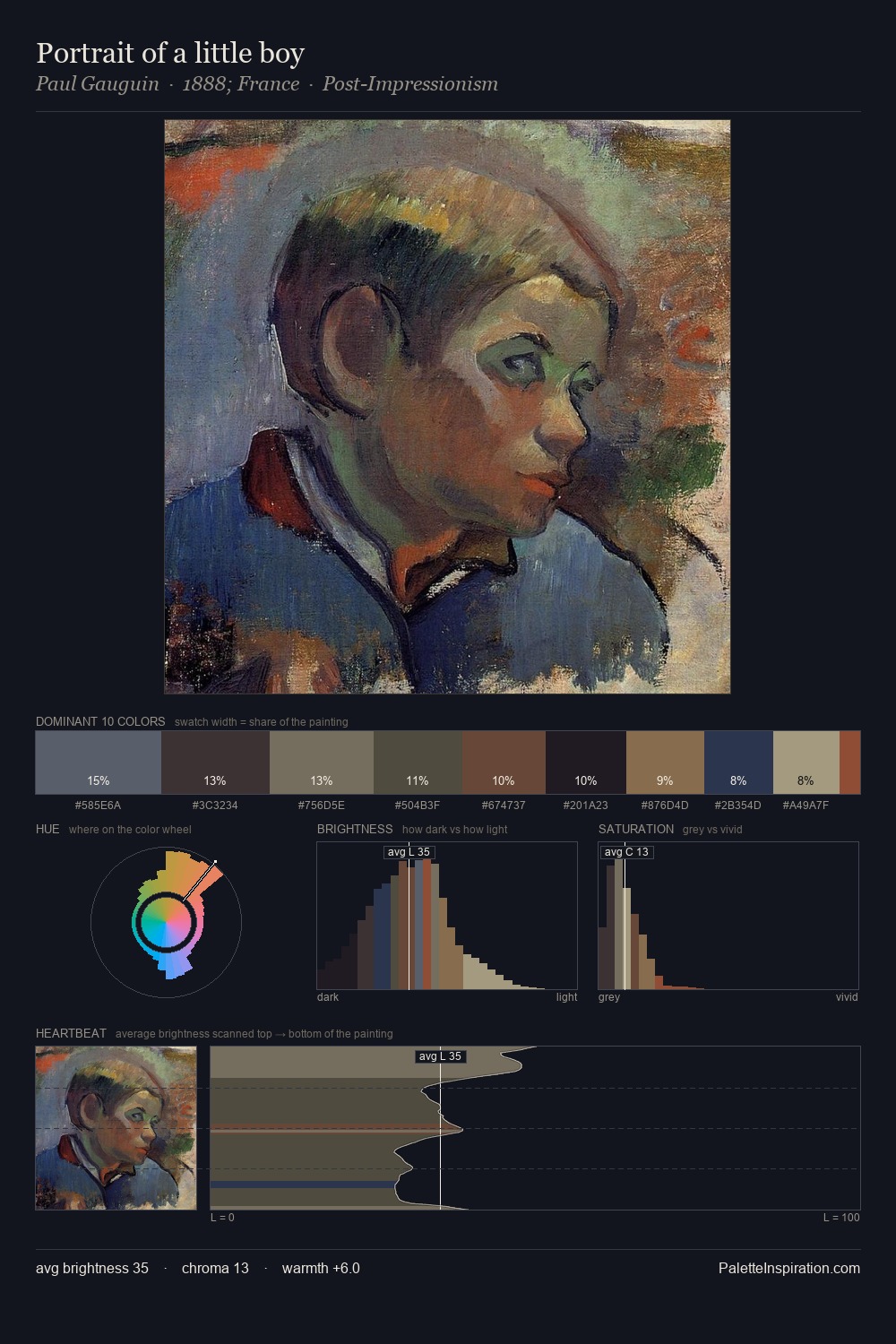
Task: Click the brightness histogram chart
Action: 447,916
